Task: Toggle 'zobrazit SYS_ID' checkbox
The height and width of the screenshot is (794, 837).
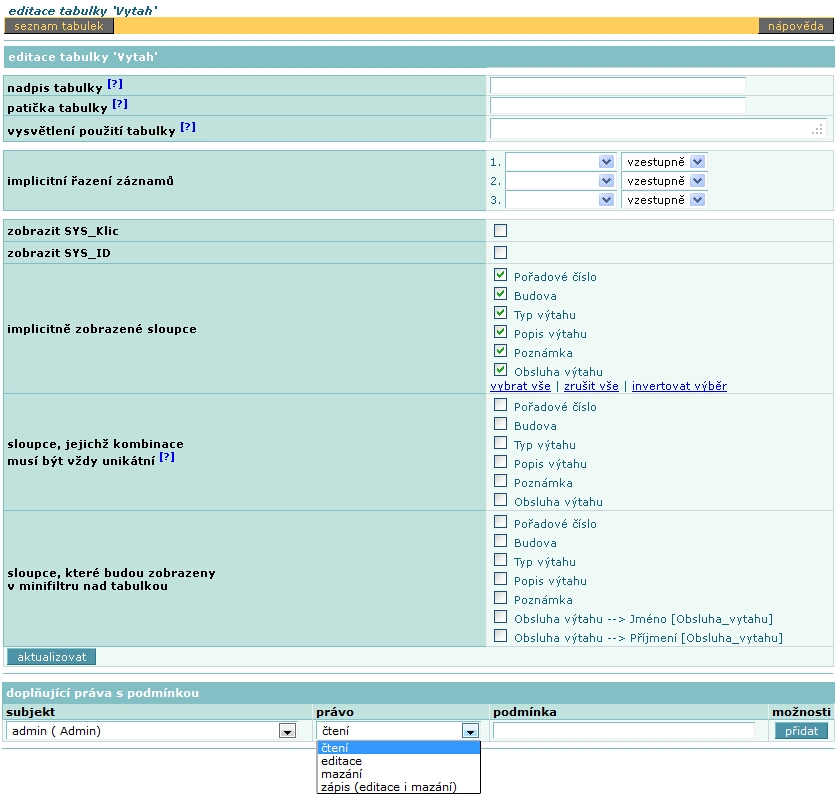Action: click(x=500, y=252)
